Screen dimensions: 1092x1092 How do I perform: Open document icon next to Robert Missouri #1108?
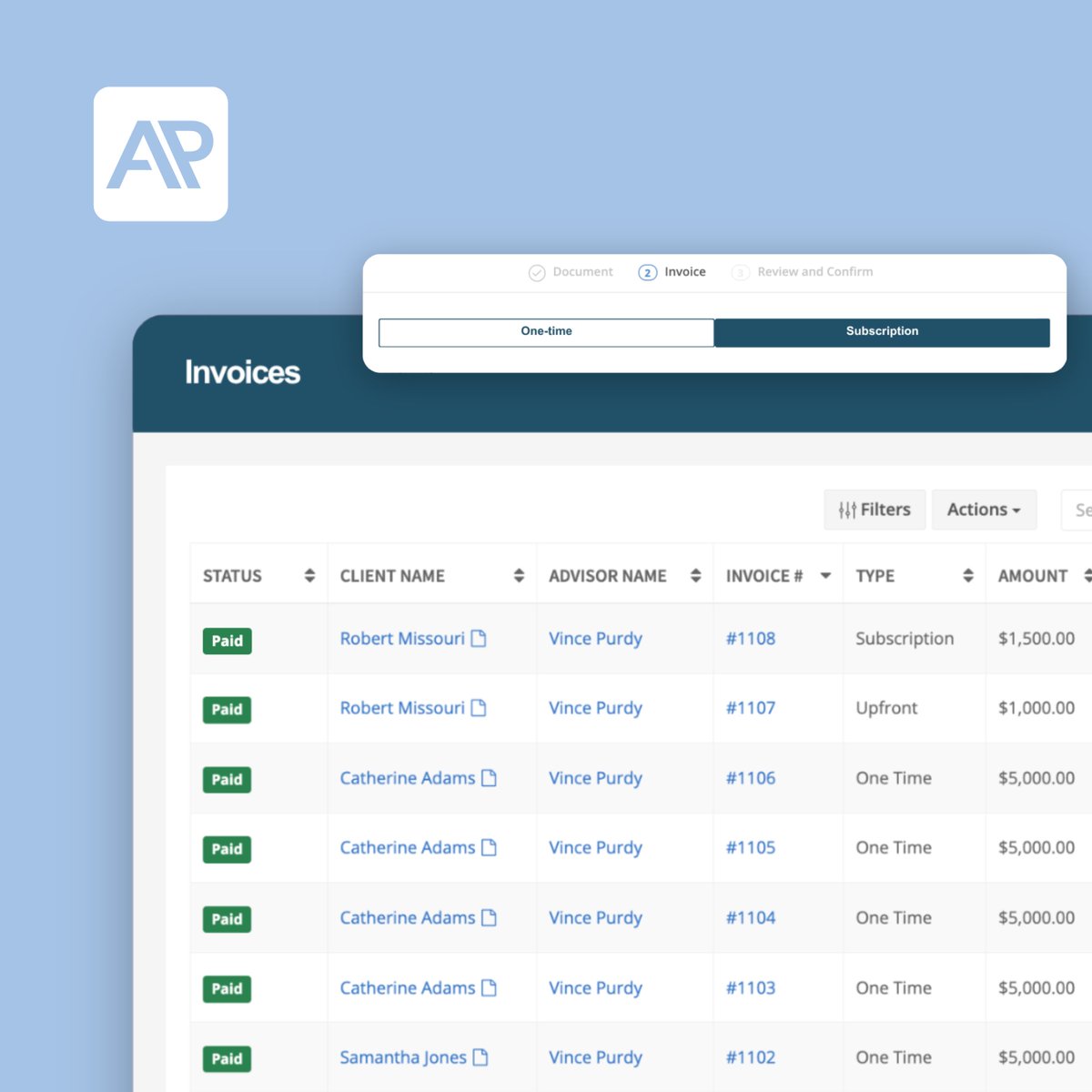point(479,639)
